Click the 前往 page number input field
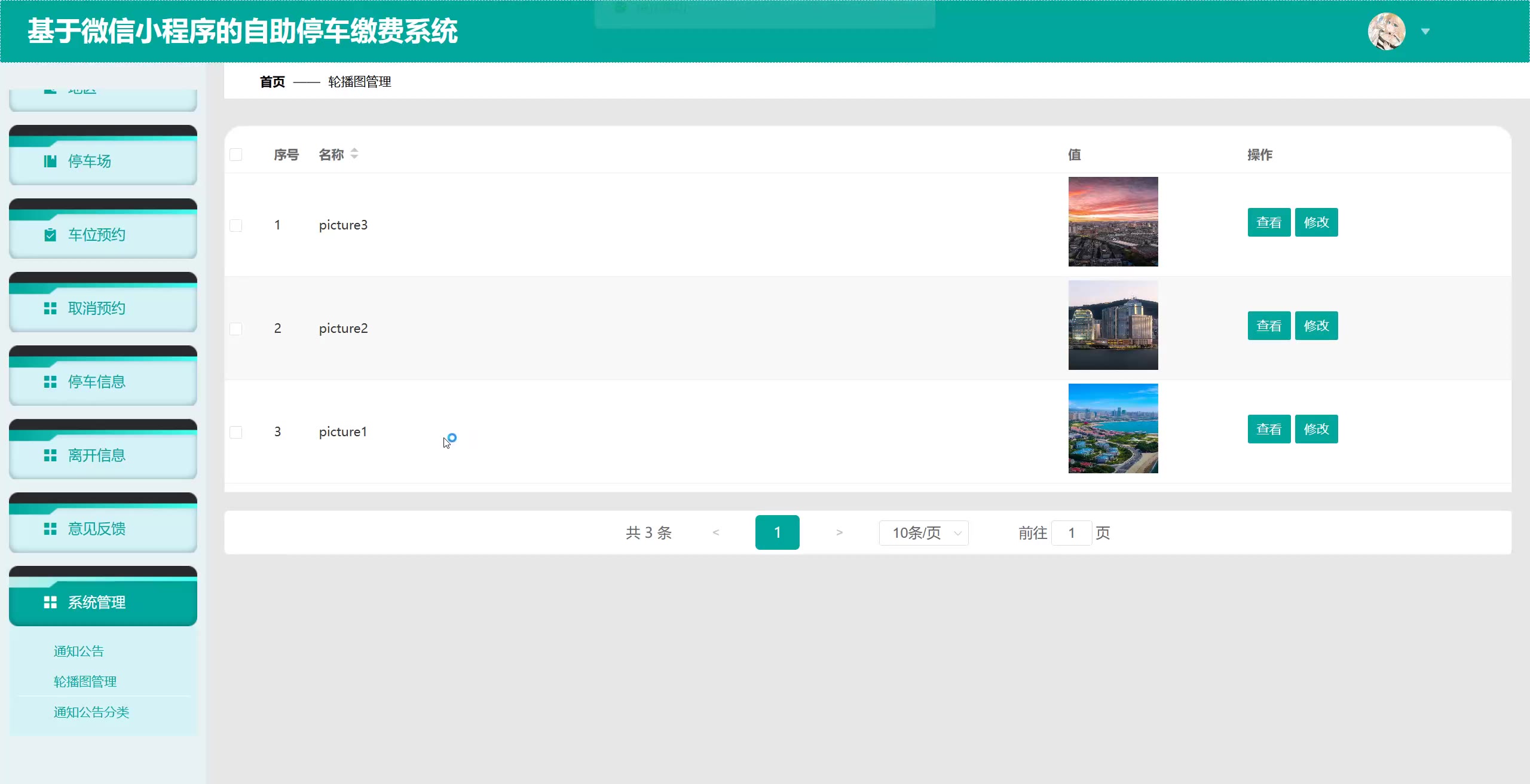This screenshot has height=784, width=1530. tap(1071, 533)
